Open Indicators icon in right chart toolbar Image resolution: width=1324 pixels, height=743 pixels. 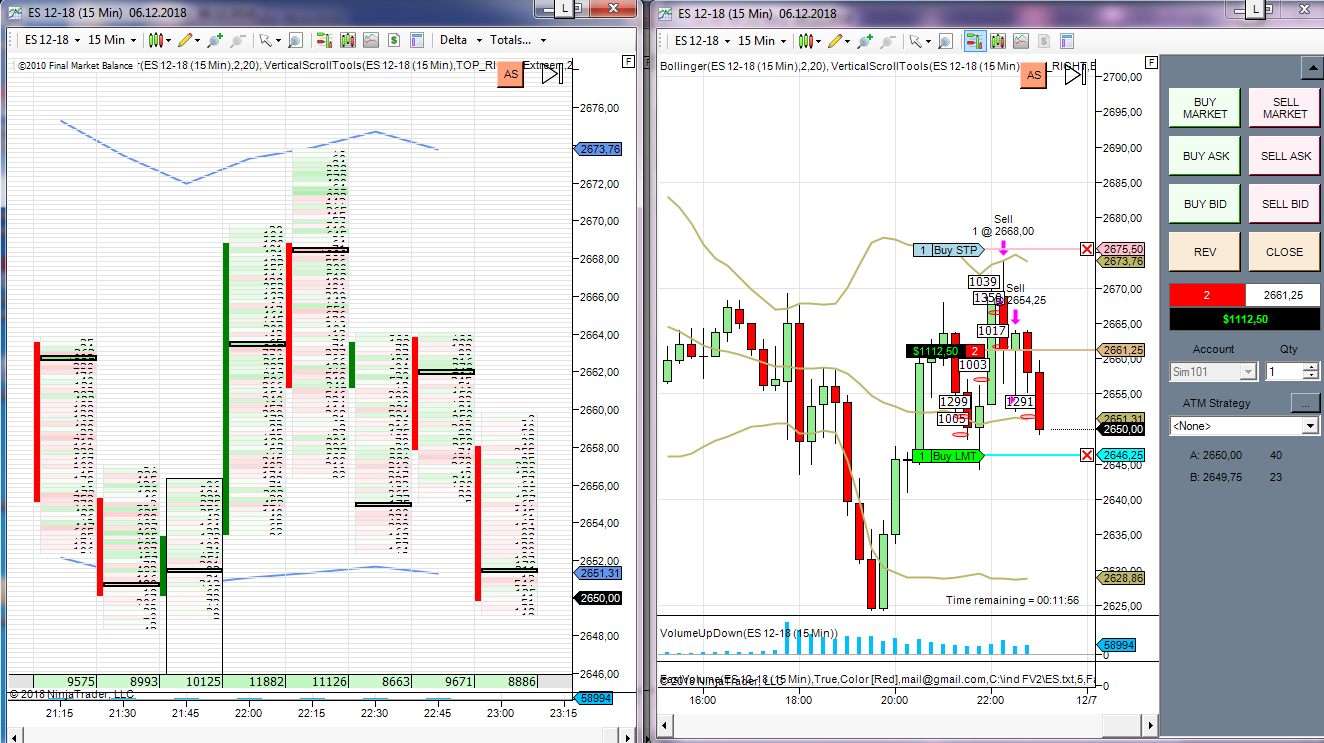click(998, 40)
